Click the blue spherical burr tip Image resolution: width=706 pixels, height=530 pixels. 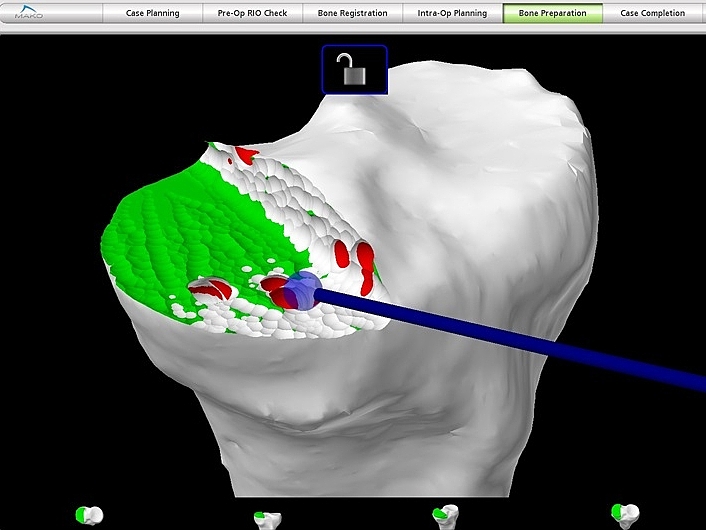click(x=302, y=289)
